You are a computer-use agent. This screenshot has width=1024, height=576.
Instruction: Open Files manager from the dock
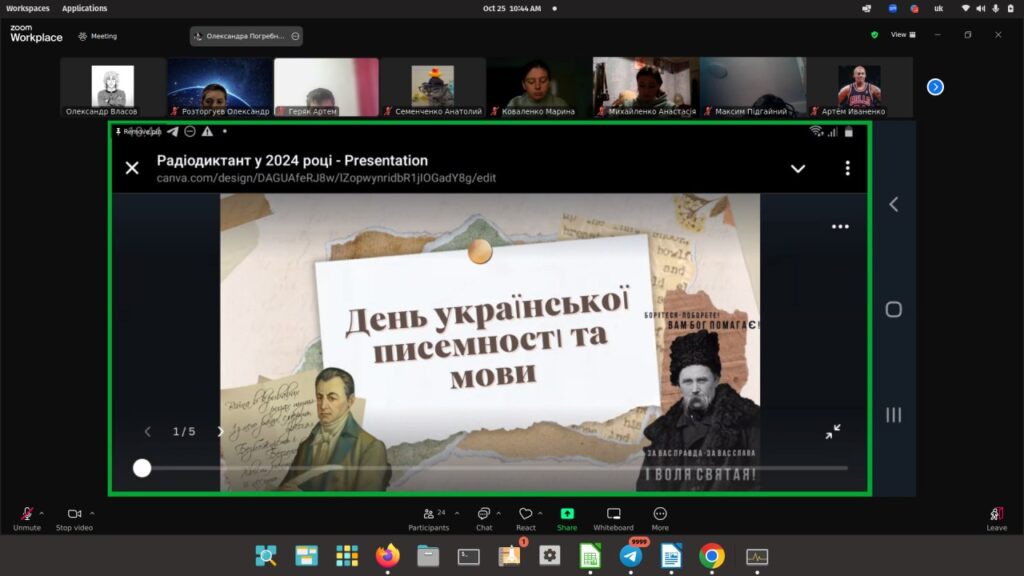click(428, 556)
